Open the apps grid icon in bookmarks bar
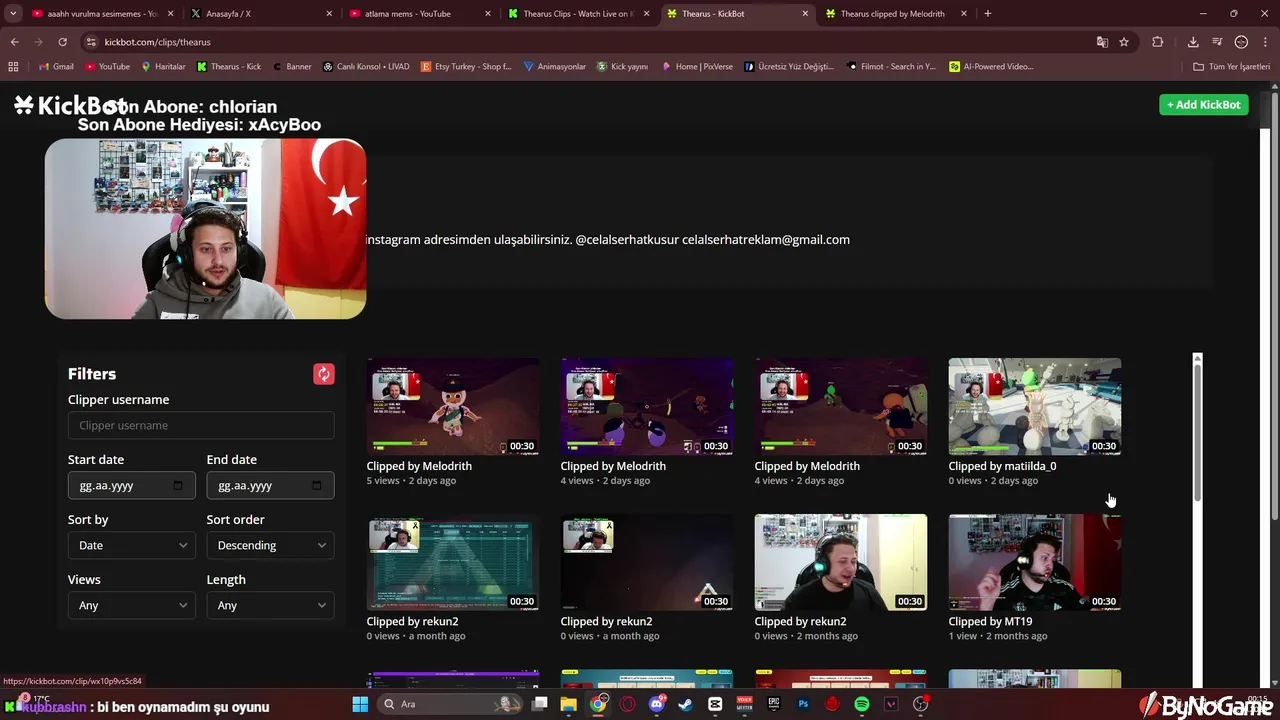The width and height of the screenshot is (1280, 720). click(x=13, y=67)
